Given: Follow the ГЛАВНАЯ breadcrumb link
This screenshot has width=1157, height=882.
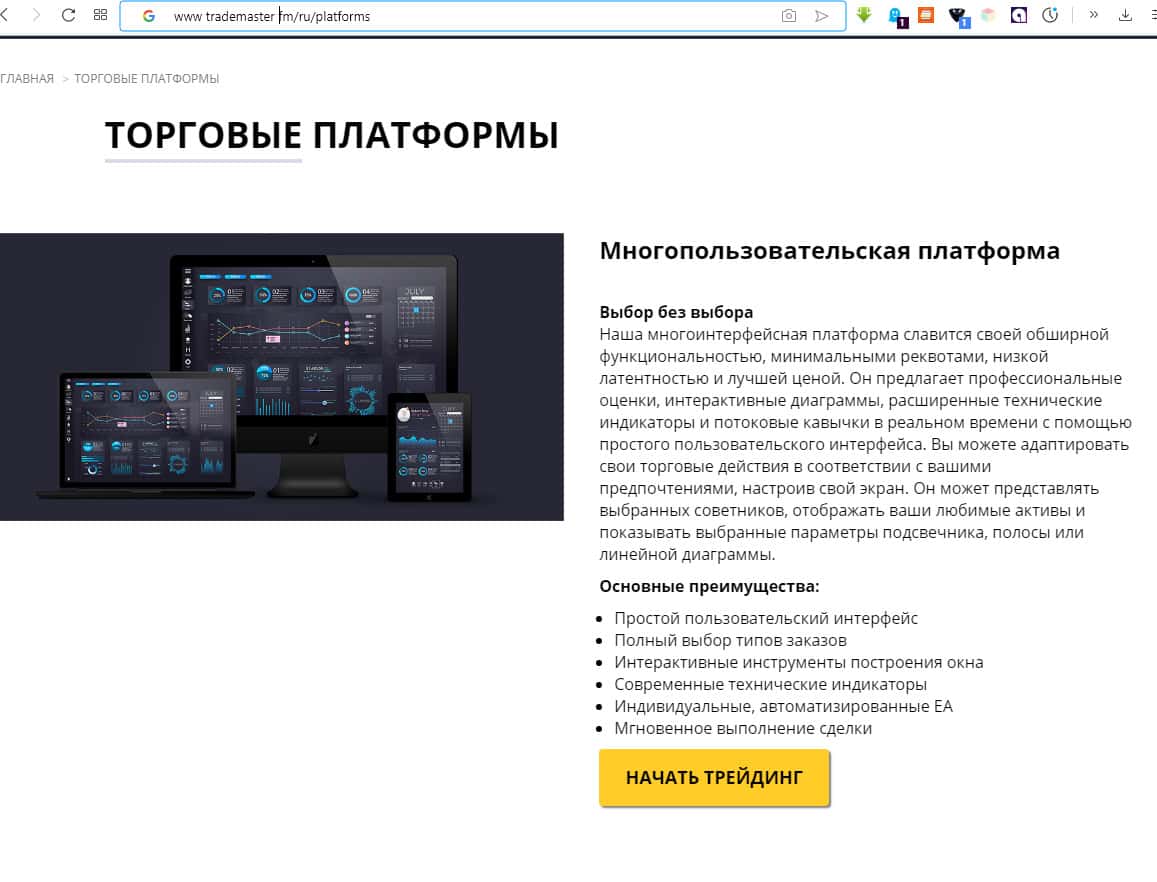Looking at the screenshot, I should click(x=27, y=78).
